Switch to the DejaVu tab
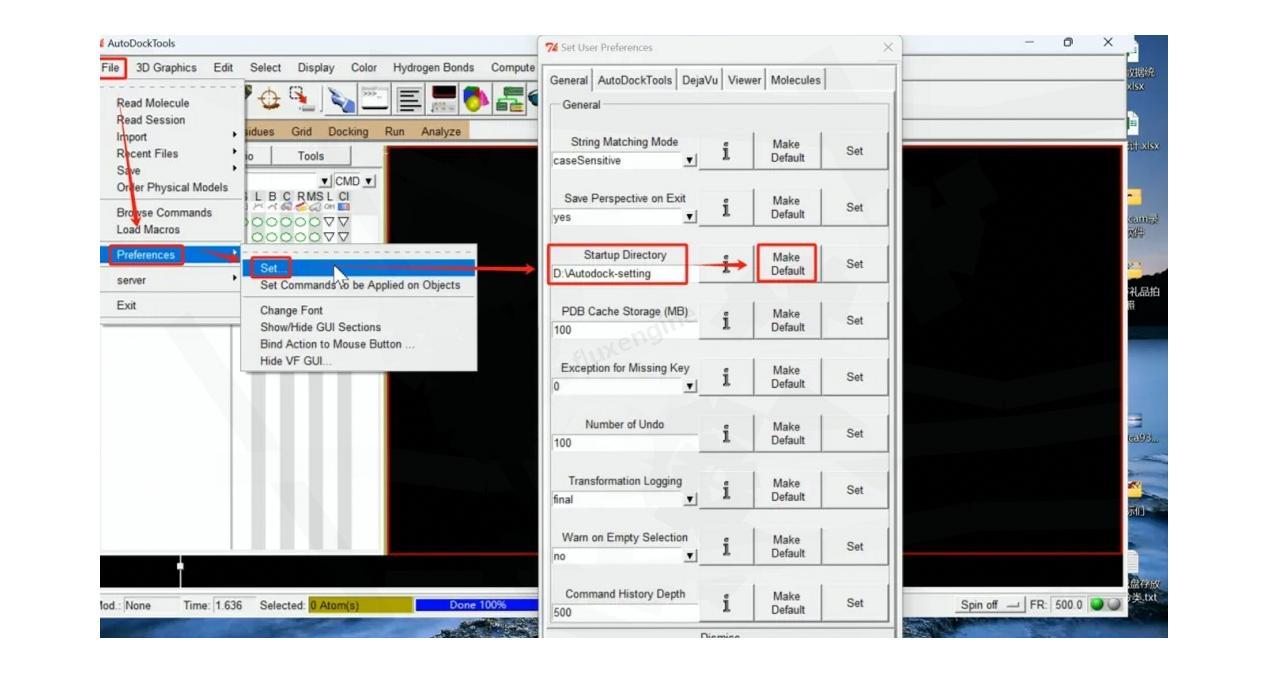The image size is (1268, 674). coord(700,80)
